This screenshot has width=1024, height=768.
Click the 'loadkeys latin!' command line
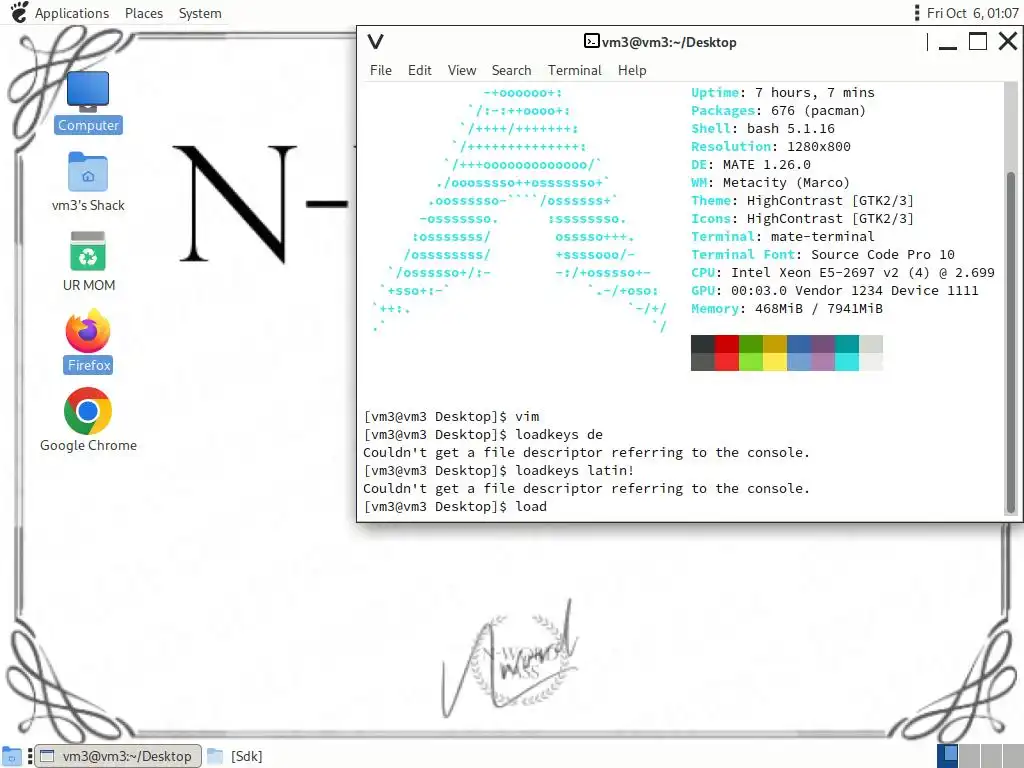499,470
